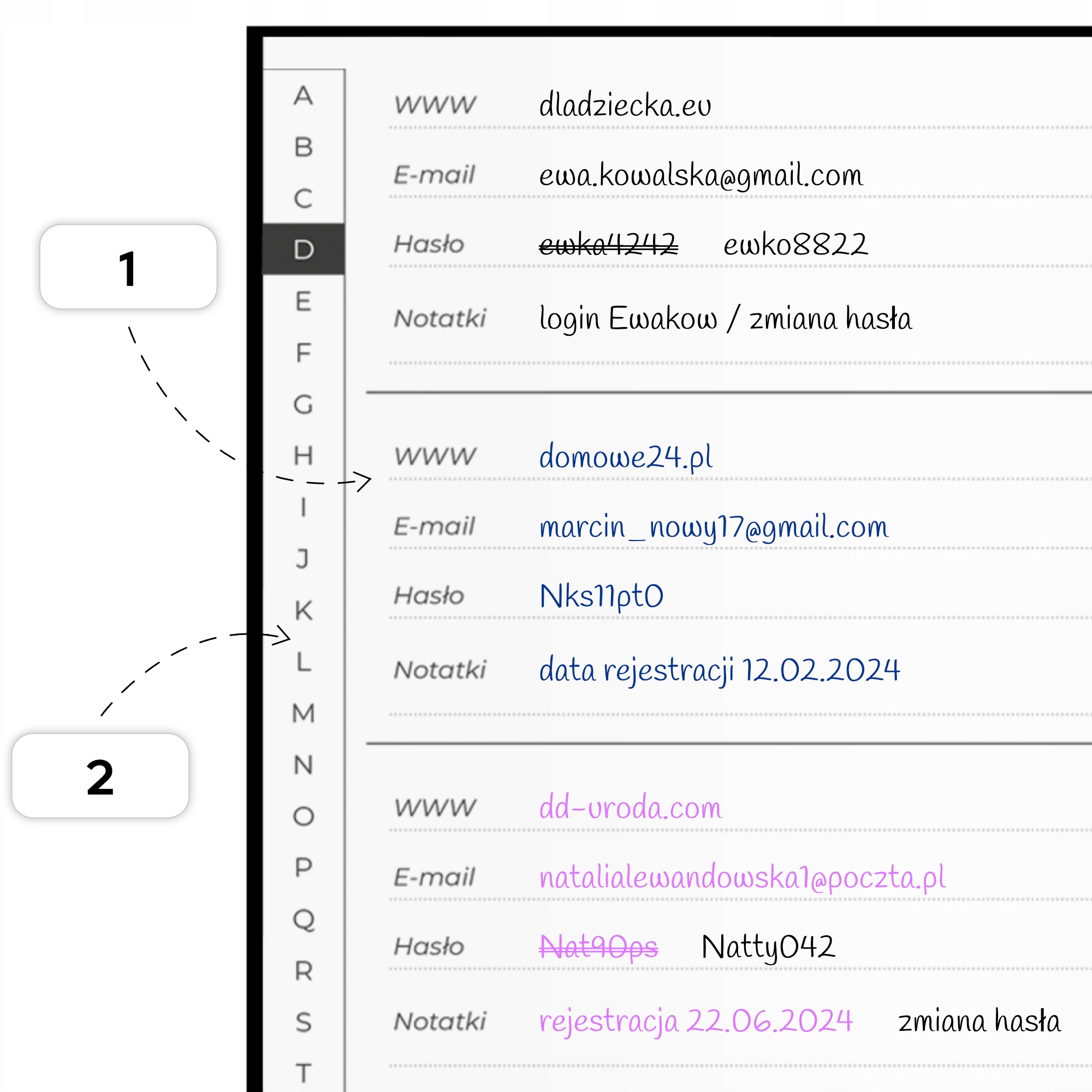Select the ewa.kowalska@gmail.com email field

click(701, 175)
